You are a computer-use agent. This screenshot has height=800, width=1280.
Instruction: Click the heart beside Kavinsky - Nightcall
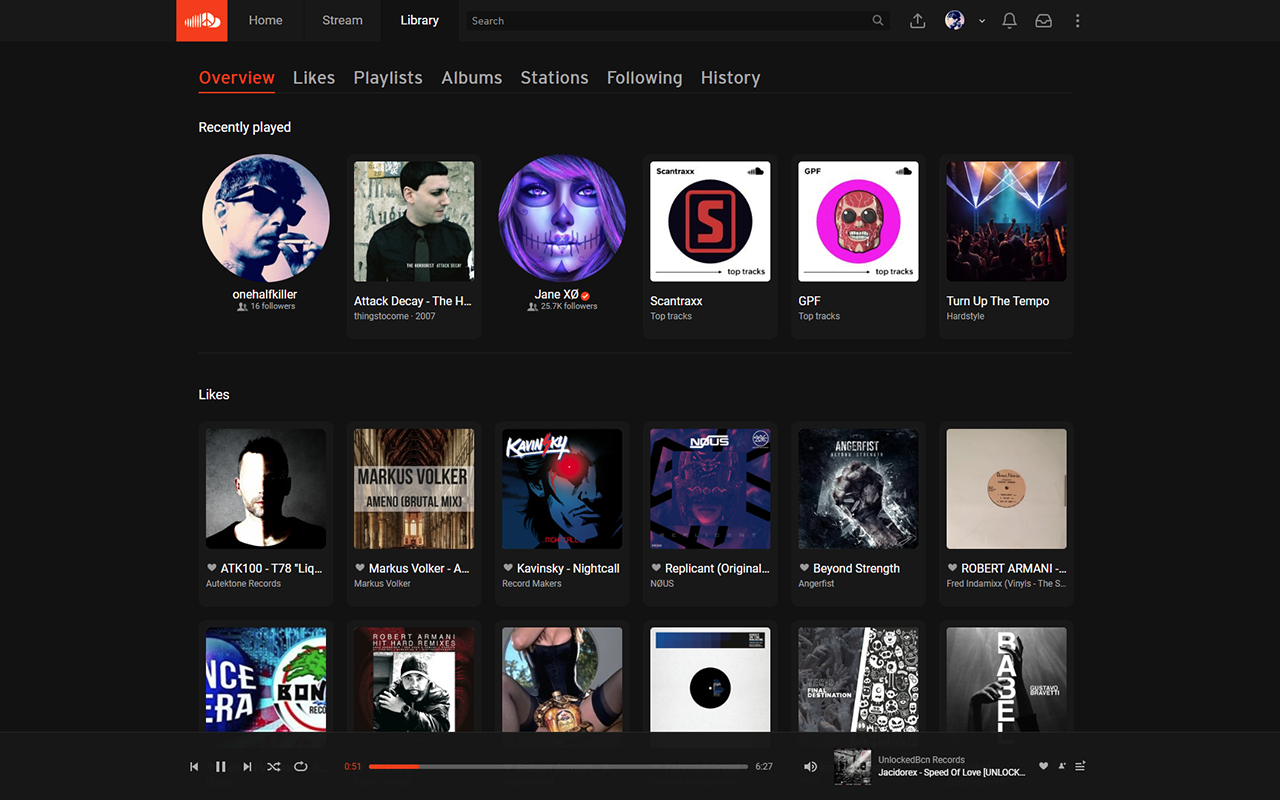point(508,568)
